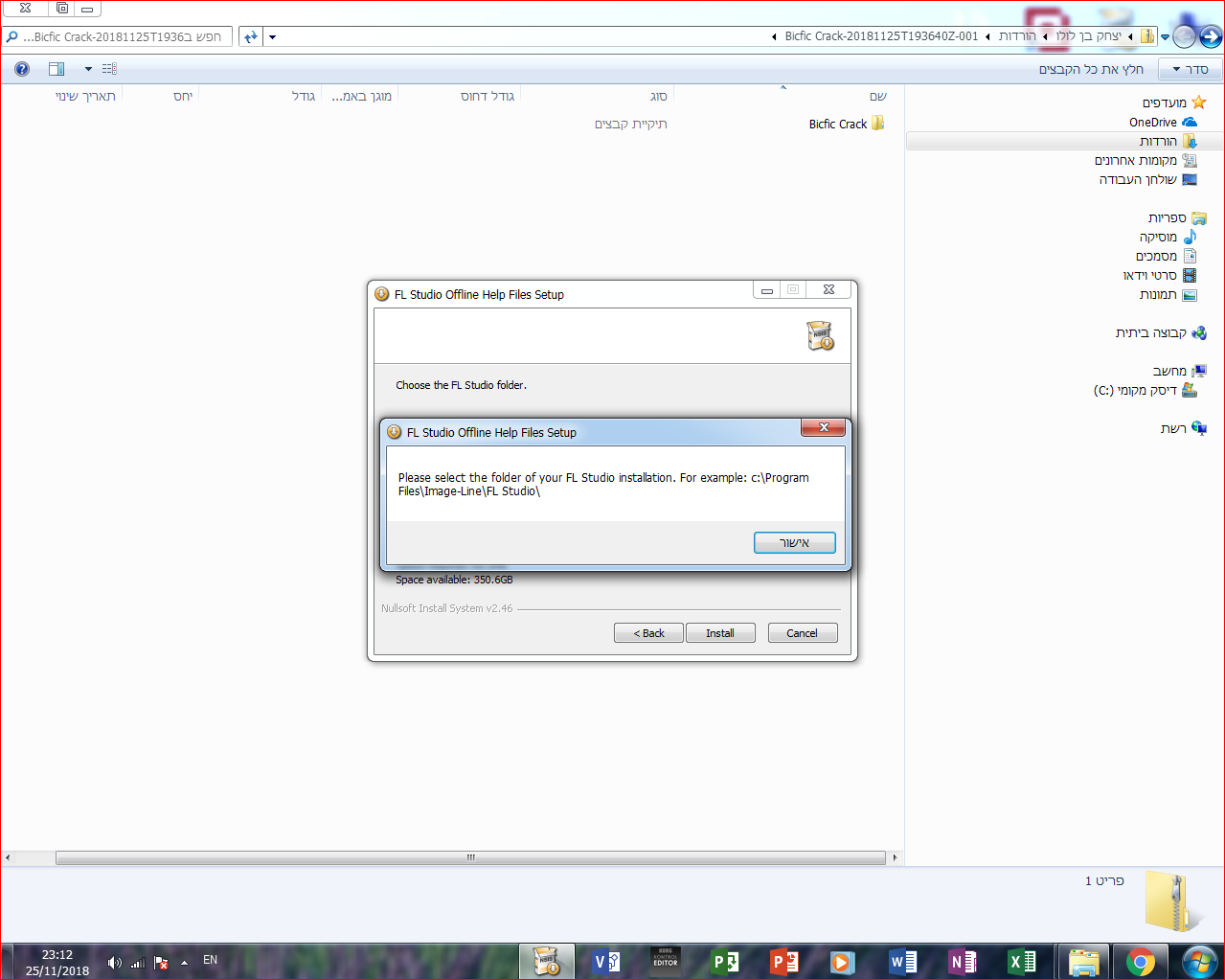Click the Back button in the setup window

point(648,633)
